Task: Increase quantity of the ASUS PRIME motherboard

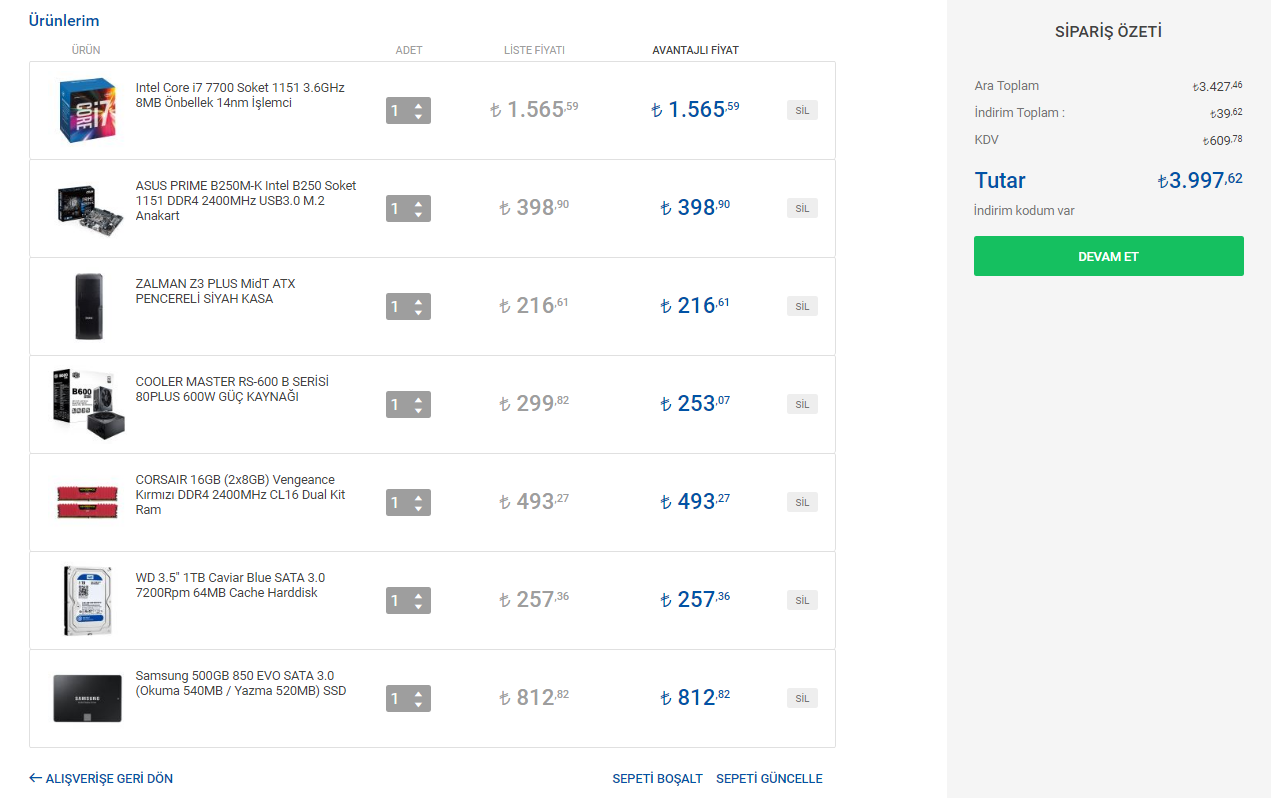Action: pyautogui.click(x=418, y=203)
